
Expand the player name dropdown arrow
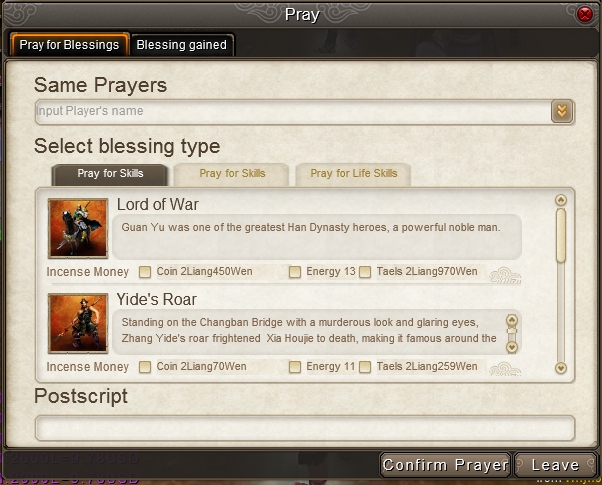[x=562, y=111]
